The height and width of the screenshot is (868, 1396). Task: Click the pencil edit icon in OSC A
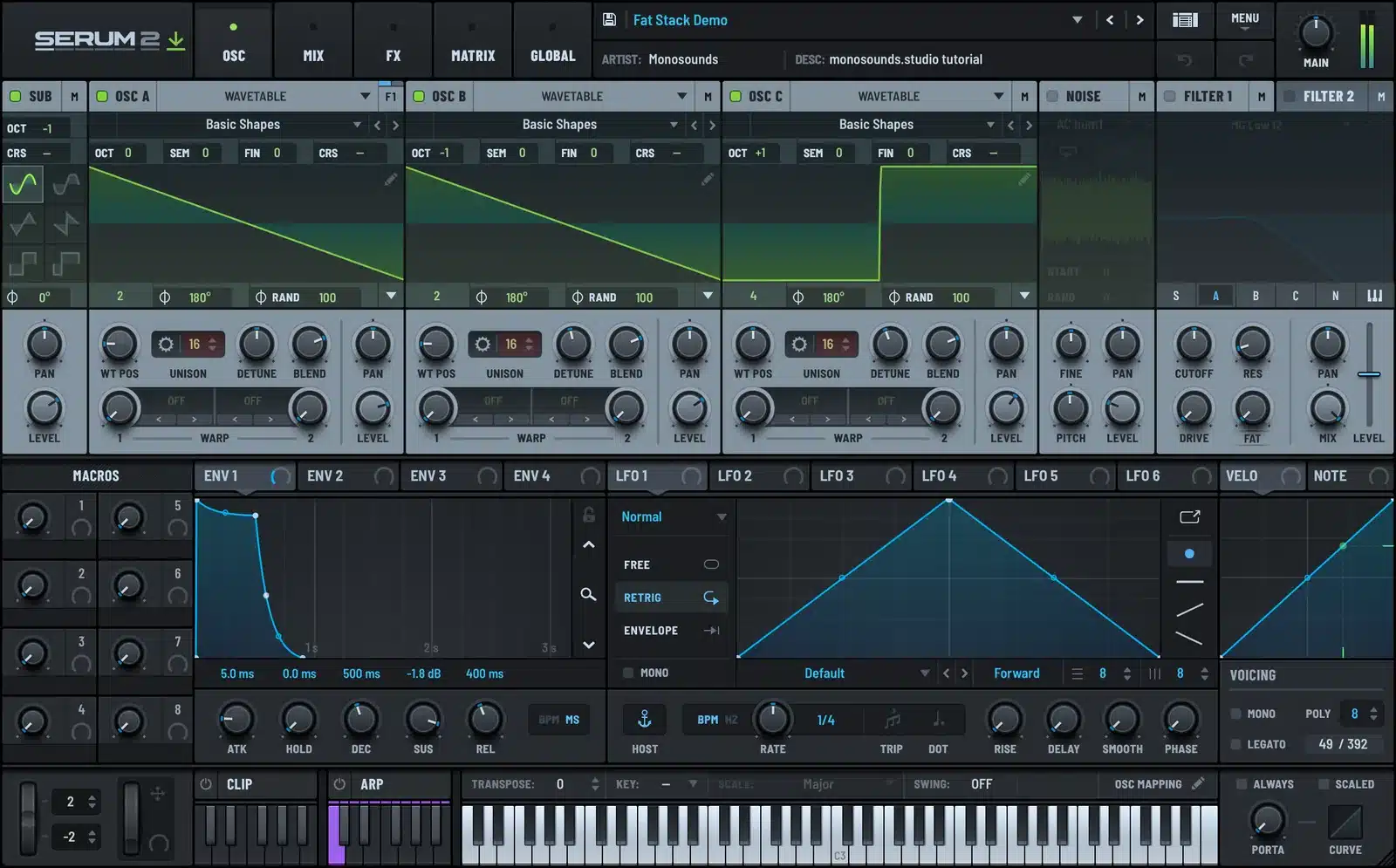pos(391,179)
